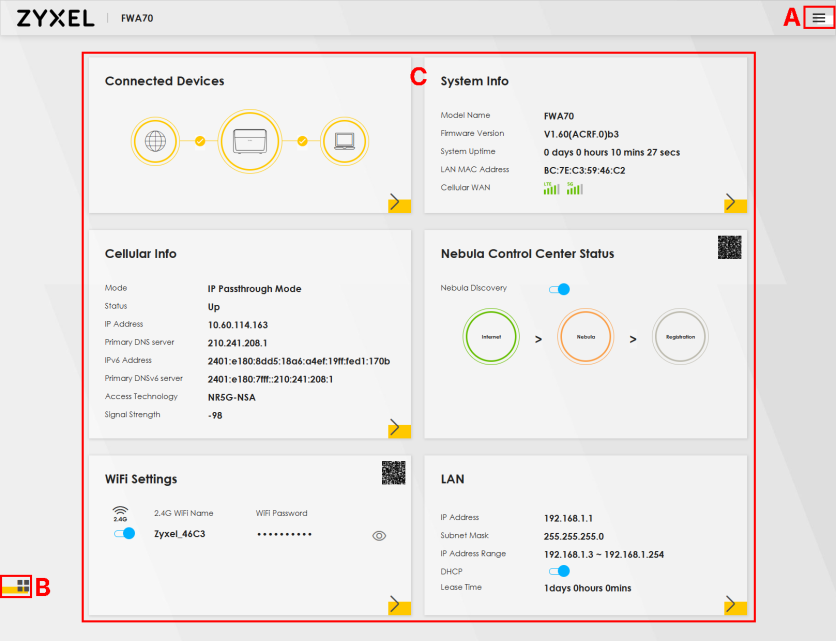
Task: Open the Nebula Control Center QR code
Action: click(x=729, y=248)
